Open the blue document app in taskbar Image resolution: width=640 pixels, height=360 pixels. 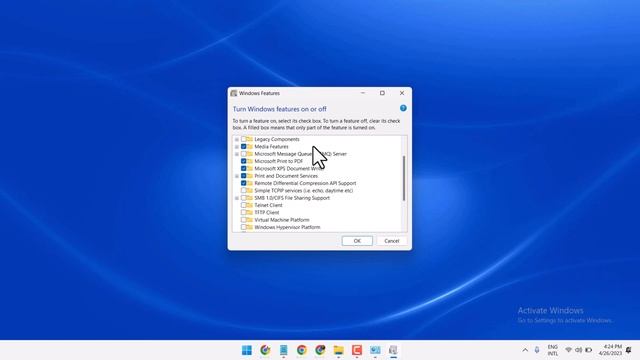click(x=283, y=350)
